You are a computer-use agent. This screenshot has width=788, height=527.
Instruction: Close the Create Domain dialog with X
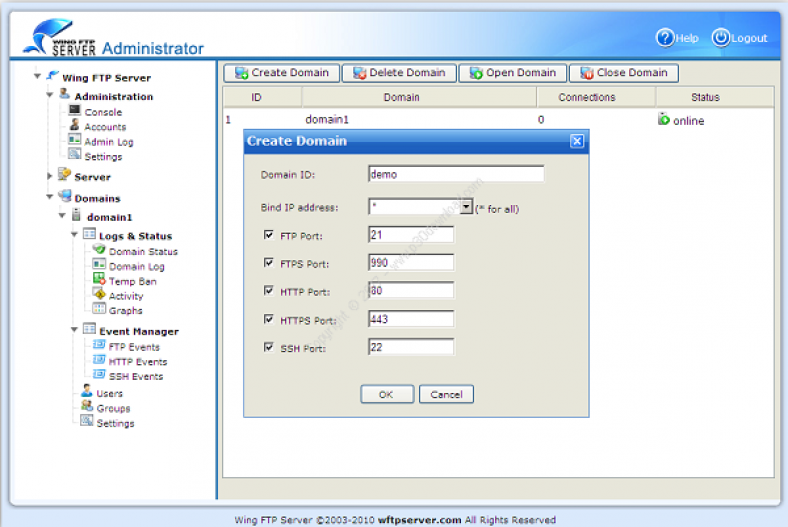(x=577, y=141)
